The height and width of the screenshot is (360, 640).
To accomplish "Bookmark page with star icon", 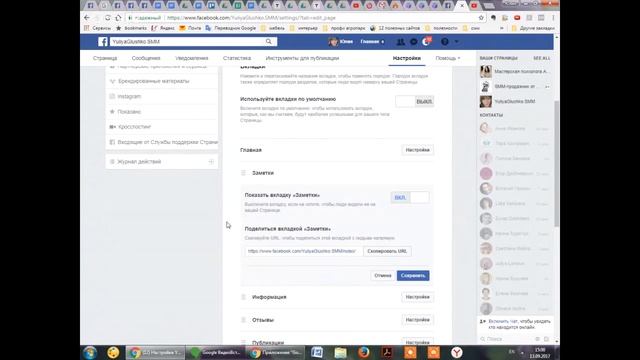I will (x=481, y=18).
